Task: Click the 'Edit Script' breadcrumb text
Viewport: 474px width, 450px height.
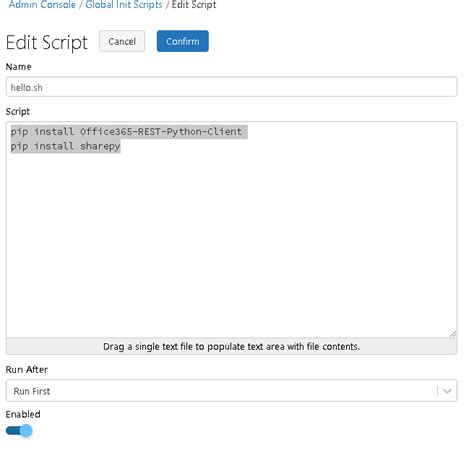Action: 194,5
